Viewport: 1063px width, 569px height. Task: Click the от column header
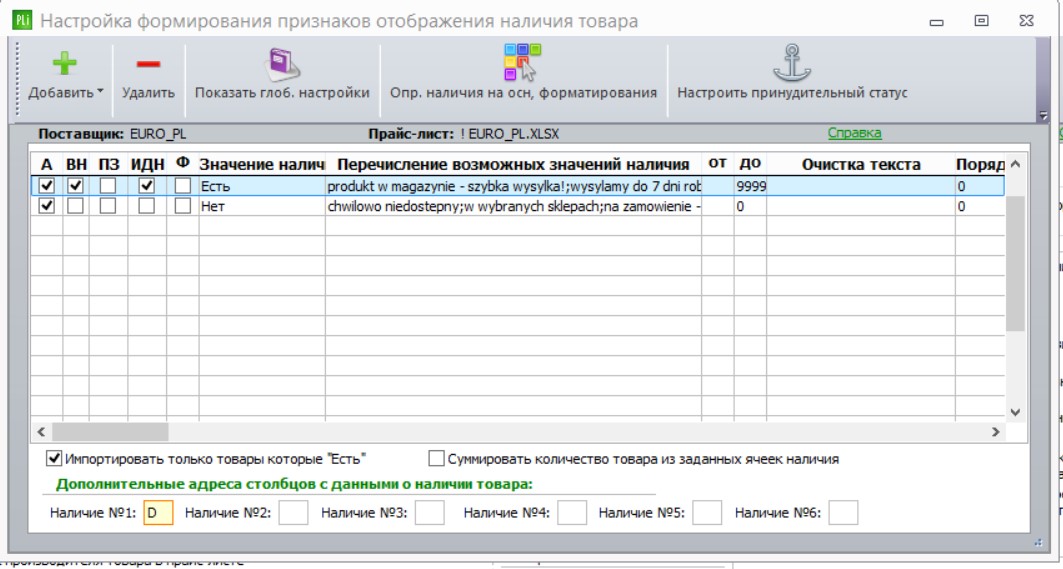[x=717, y=163]
